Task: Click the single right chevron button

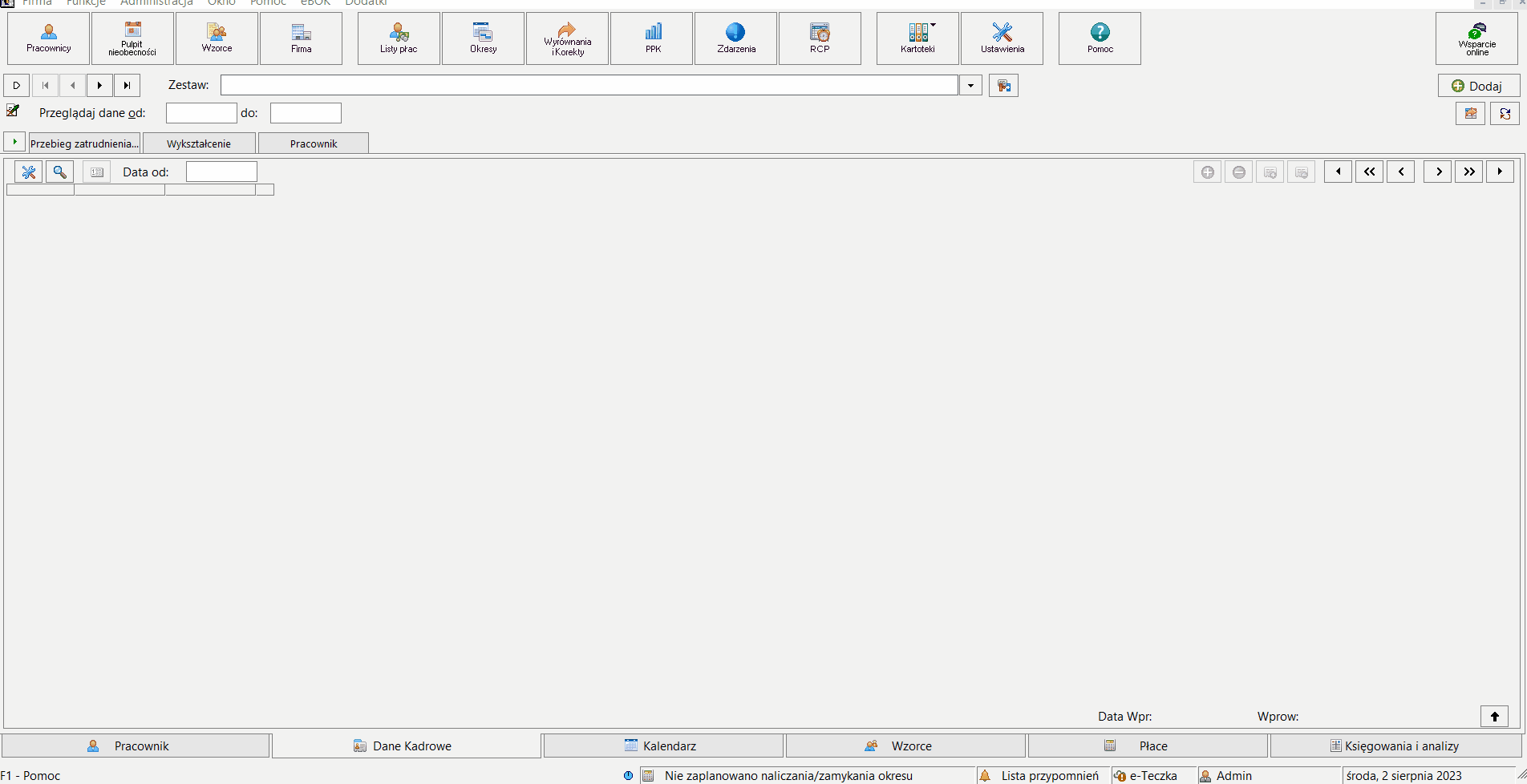Action: (x=1438, y=172)
